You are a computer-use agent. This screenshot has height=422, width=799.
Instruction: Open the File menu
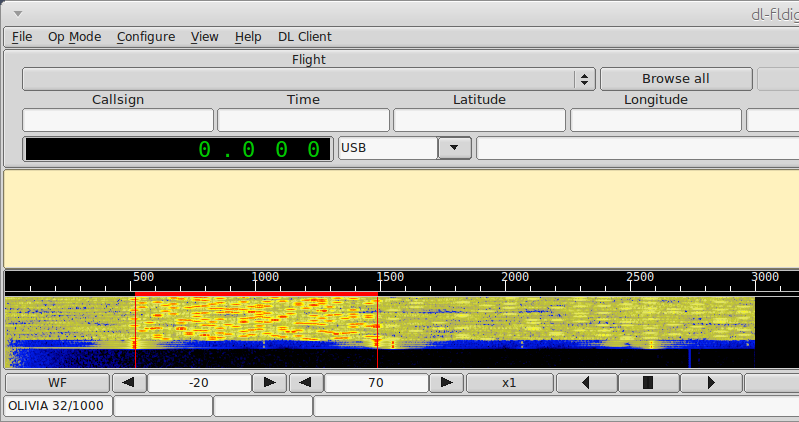22,37
